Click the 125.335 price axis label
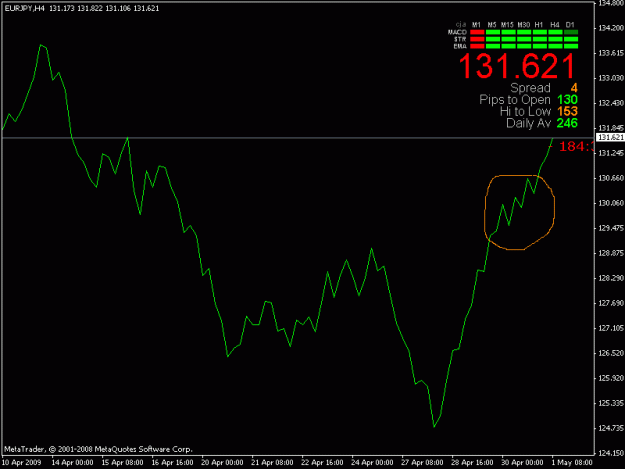The width and height of the screenshot is (625, 469). 611,404
